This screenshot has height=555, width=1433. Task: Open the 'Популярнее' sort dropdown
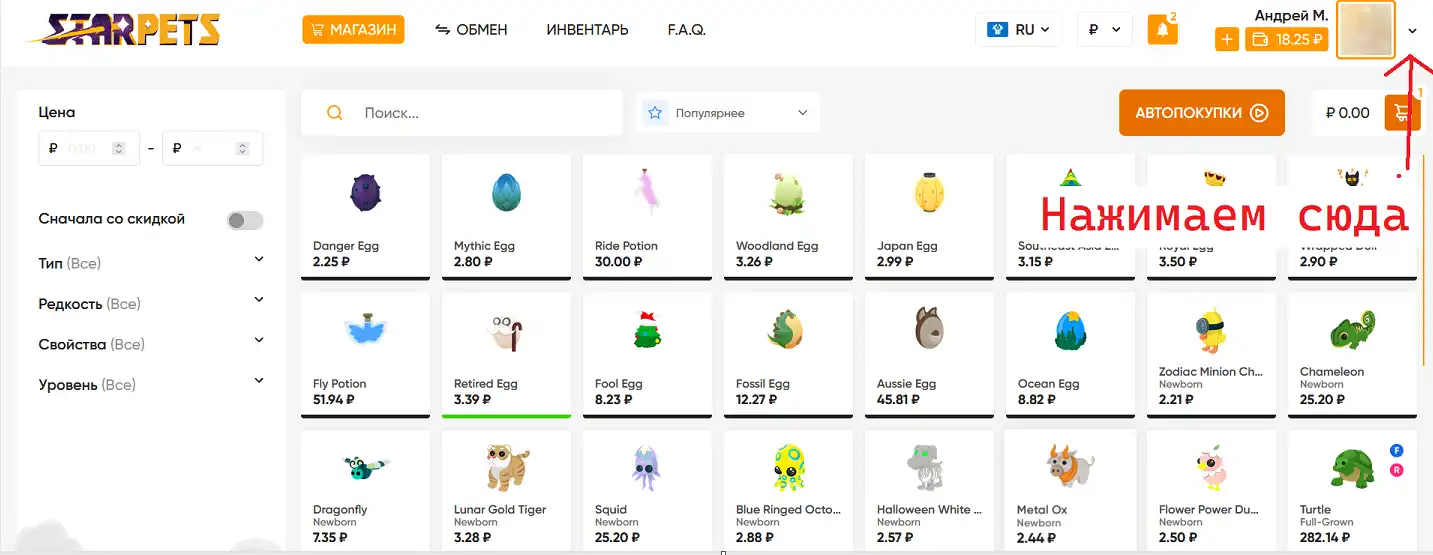[728, 113]
